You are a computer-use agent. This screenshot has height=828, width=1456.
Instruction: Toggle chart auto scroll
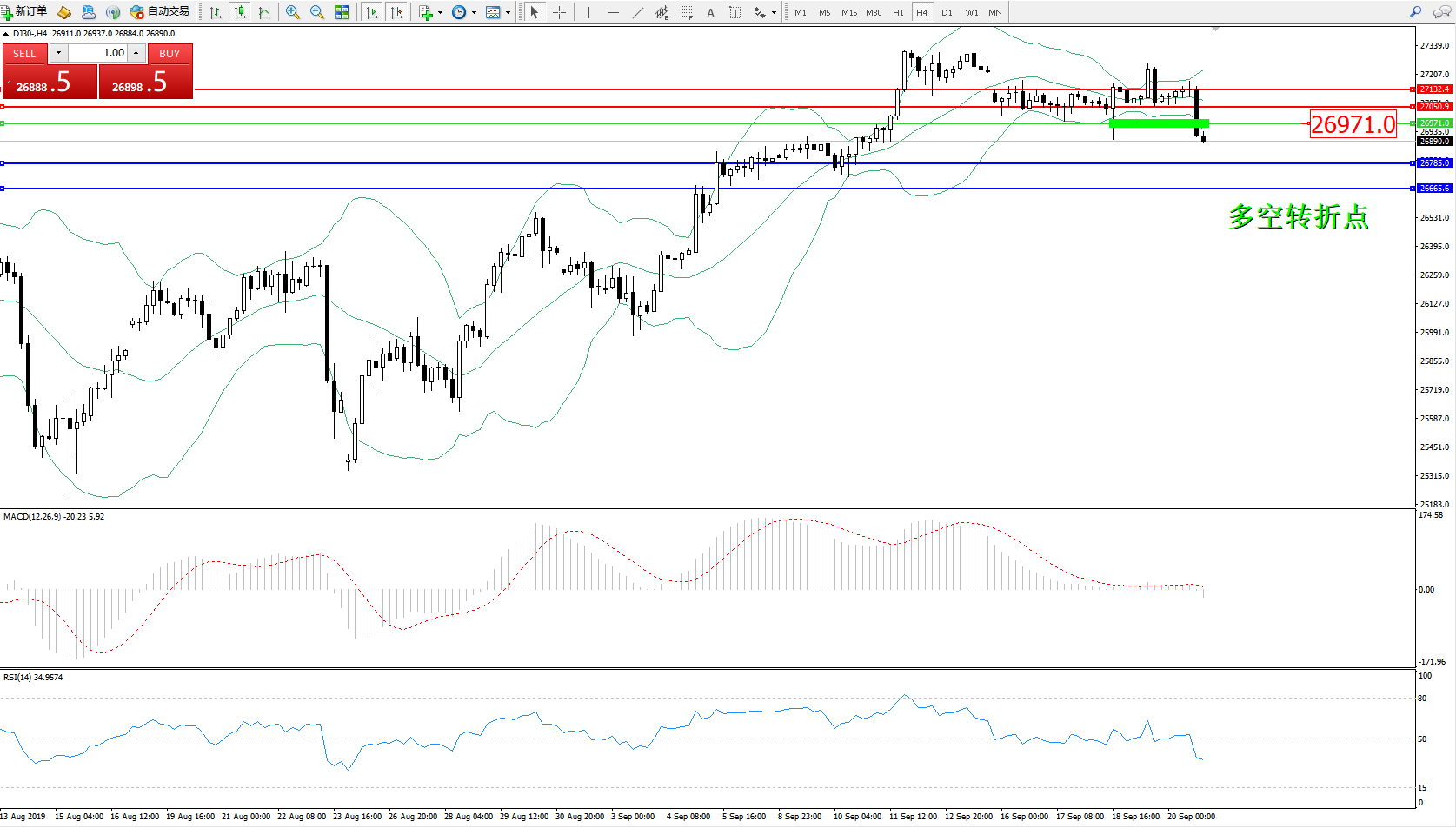(372, 12)
